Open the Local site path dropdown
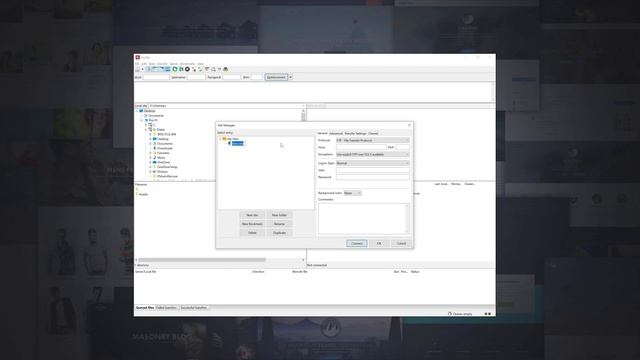 coord(302,106)
